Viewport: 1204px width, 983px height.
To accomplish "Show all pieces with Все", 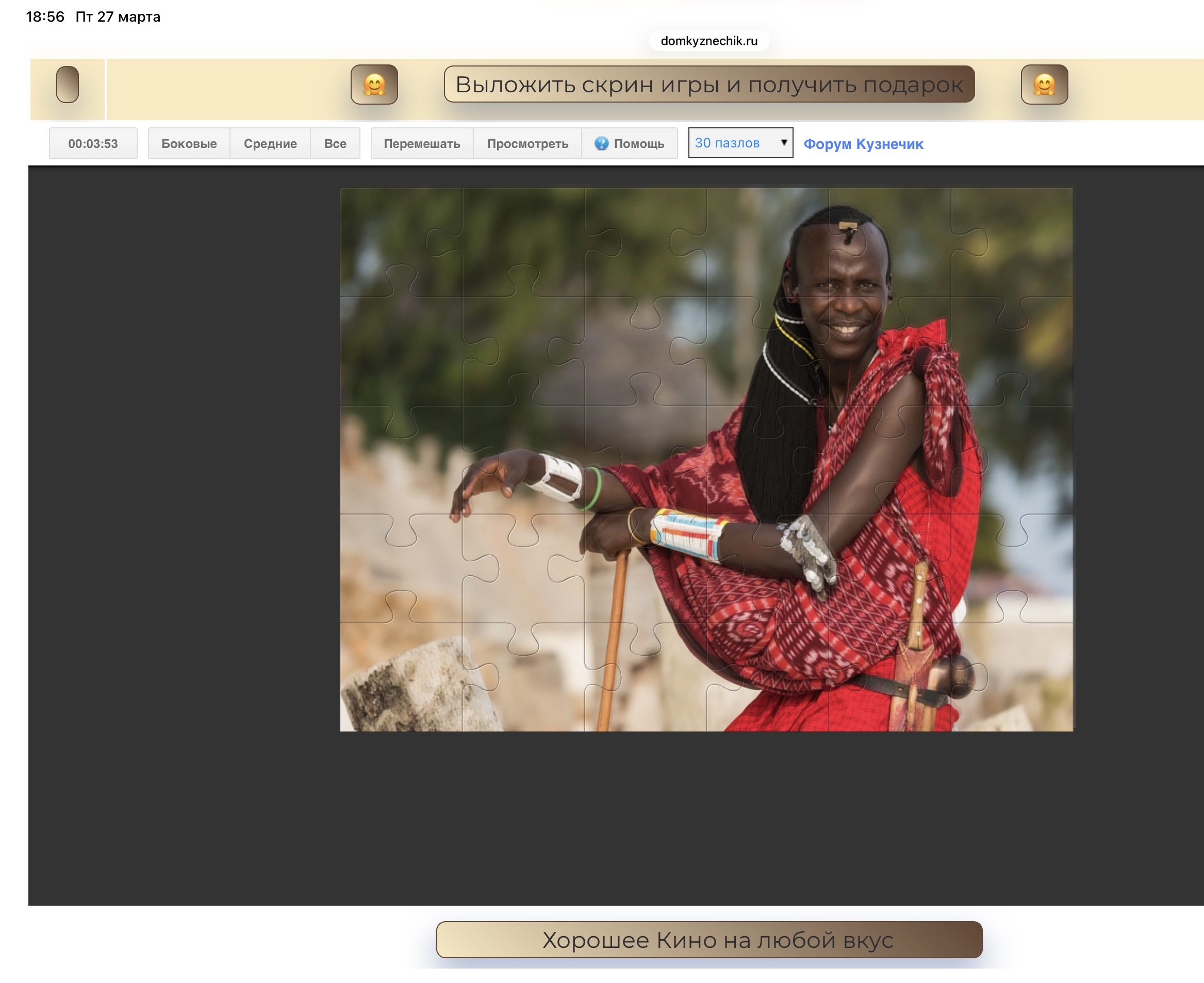I will pos(335,143).
